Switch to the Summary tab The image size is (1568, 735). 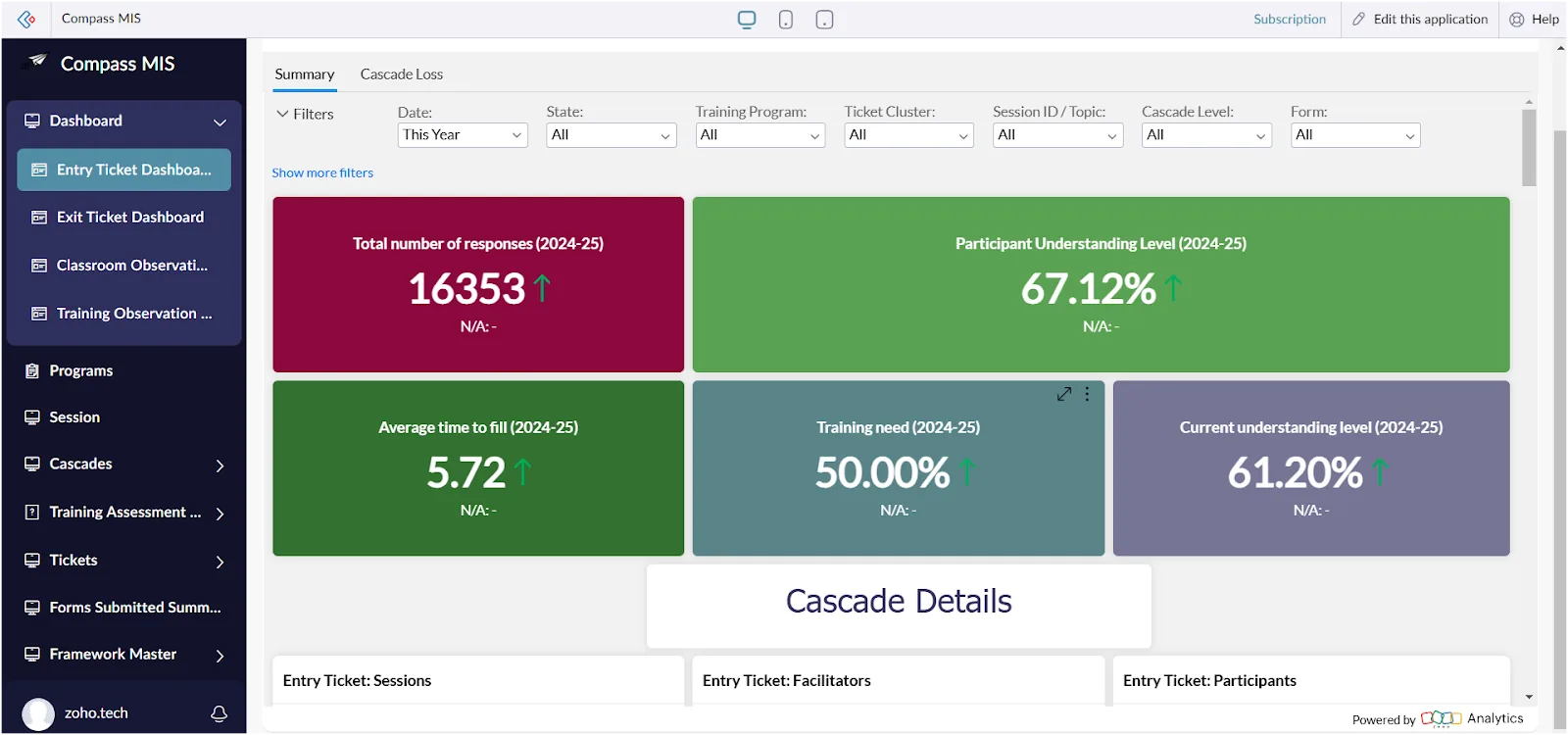pyautogui.click(x=305, y=74)
